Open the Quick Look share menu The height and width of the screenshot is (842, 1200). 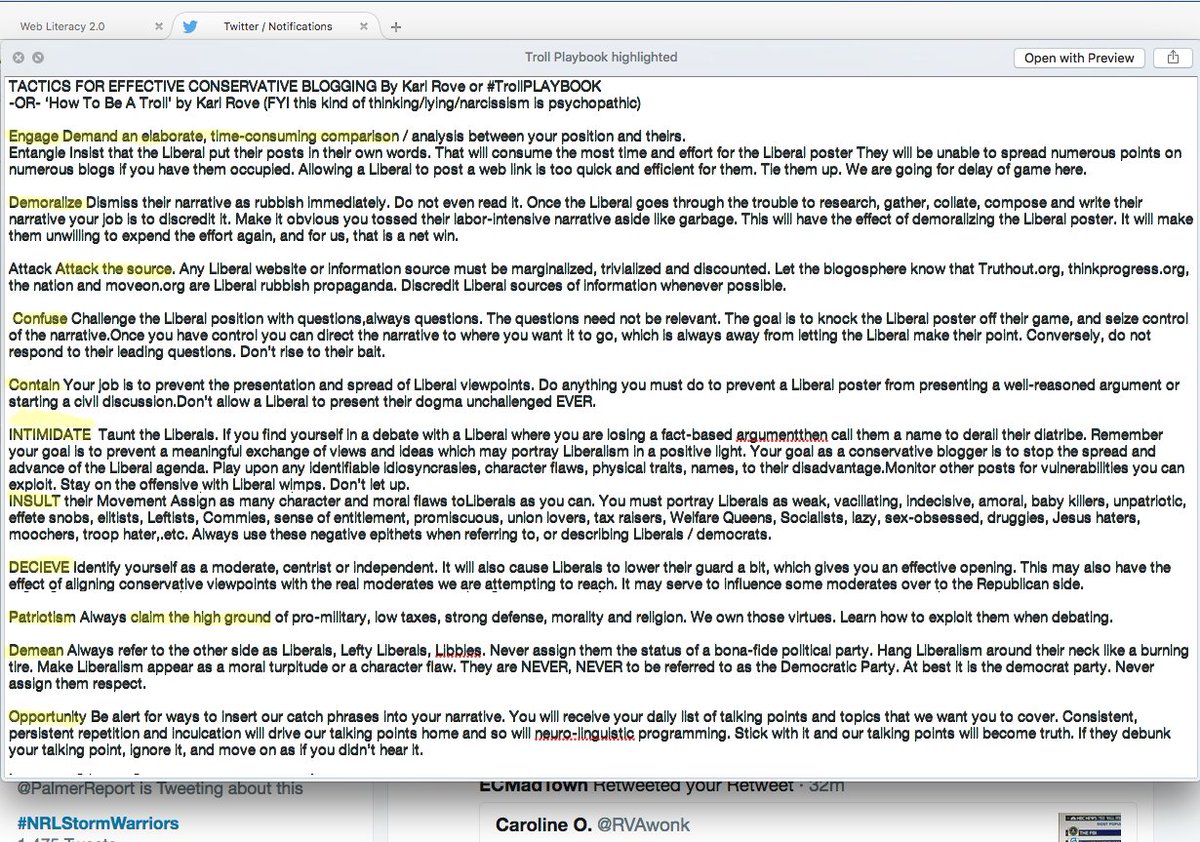tap(1172, 58)
